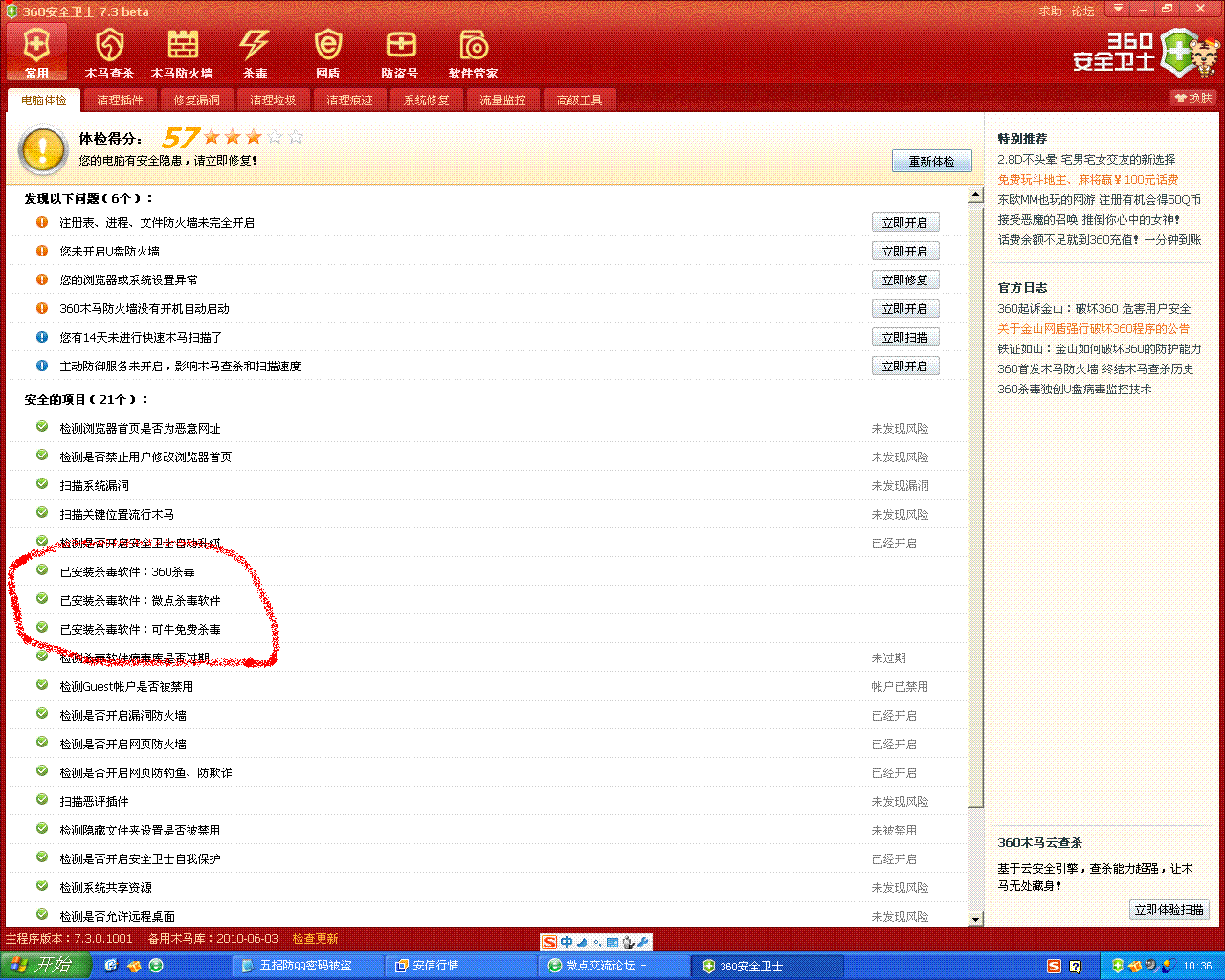Switch to the 清理插件 tab
This screenshot has height=980, width=1225.
pyautogui.click(x=120, y=100)
